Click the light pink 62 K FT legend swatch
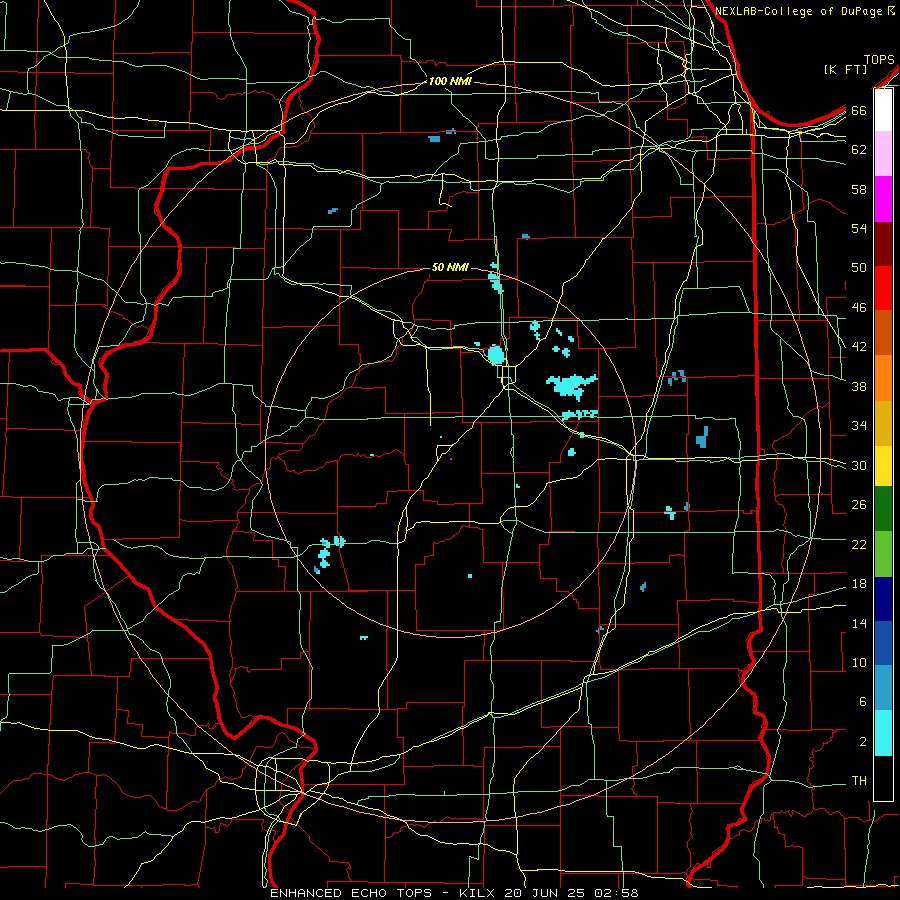Viewport: 900px width, 900px height. click(883, 154)
